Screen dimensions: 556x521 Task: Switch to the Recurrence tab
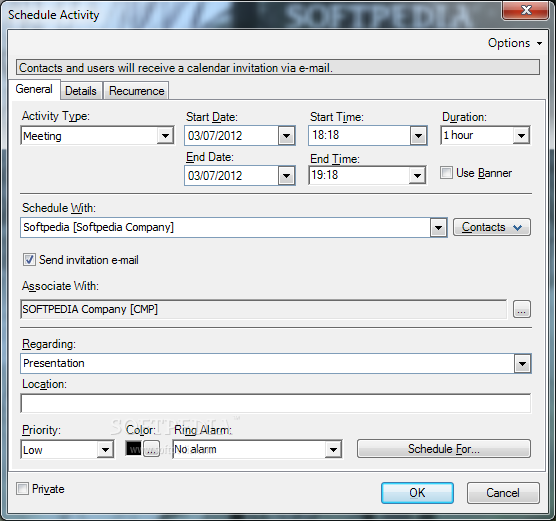(x=137, y=91)
